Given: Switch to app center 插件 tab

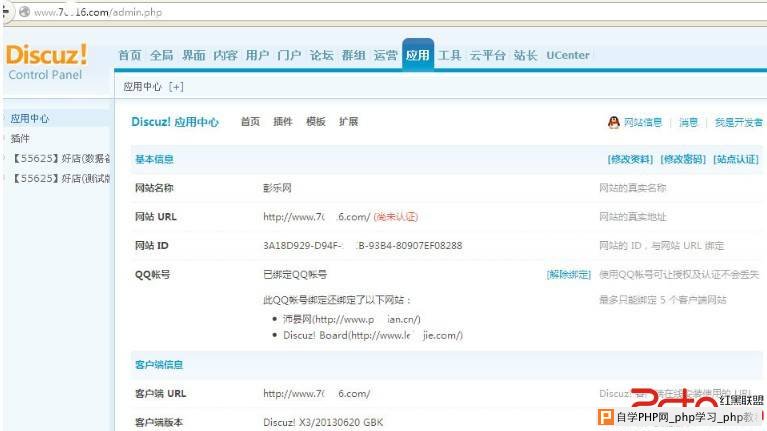Looking at the screenshot, I should click(x=283, y=121).
